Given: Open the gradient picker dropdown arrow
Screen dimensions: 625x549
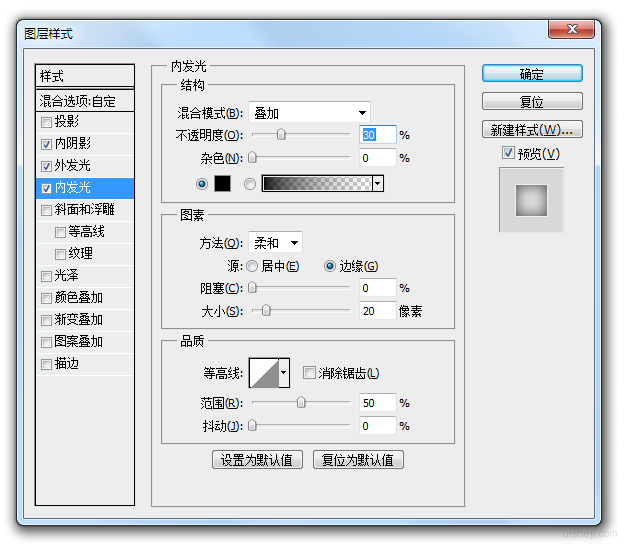Looking at the screenshot, I should click(x=378, y=183).
